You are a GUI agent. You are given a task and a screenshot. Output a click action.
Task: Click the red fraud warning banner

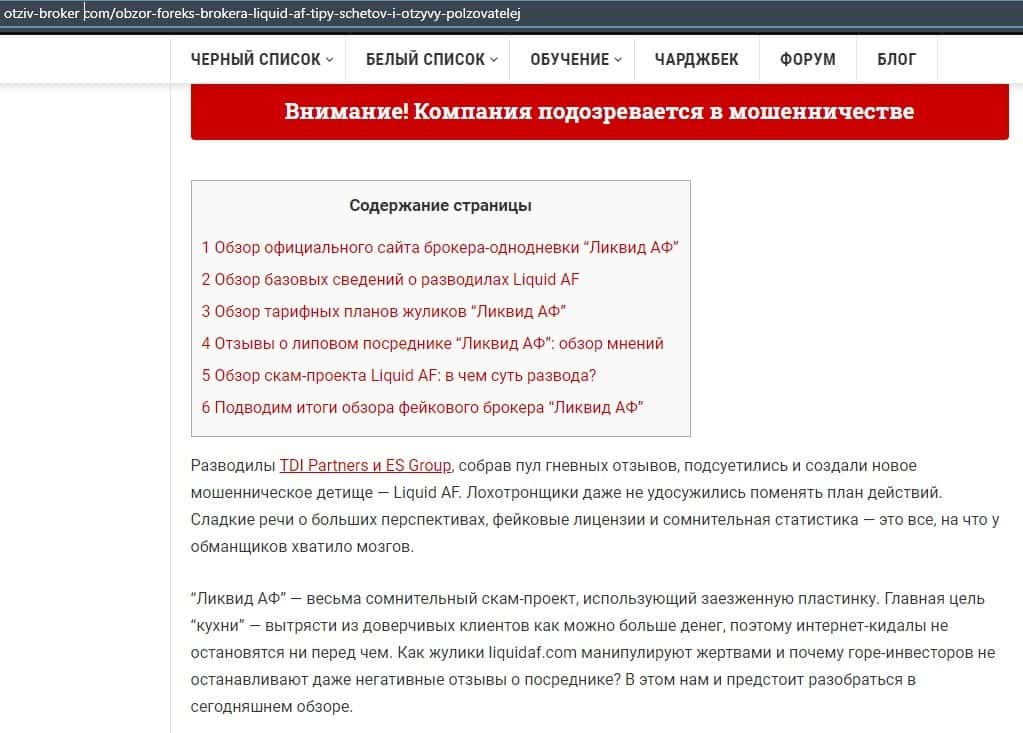[600, 112]
